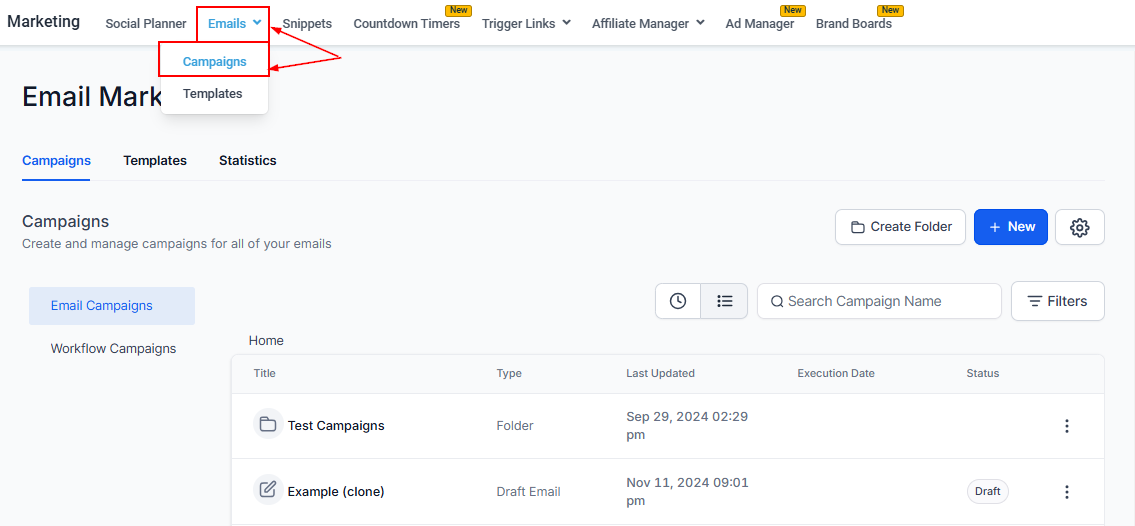Viewport: 1135px width, 526px height.
Task: Click the draft edit icon for Example (clone)
Action: 268,490
